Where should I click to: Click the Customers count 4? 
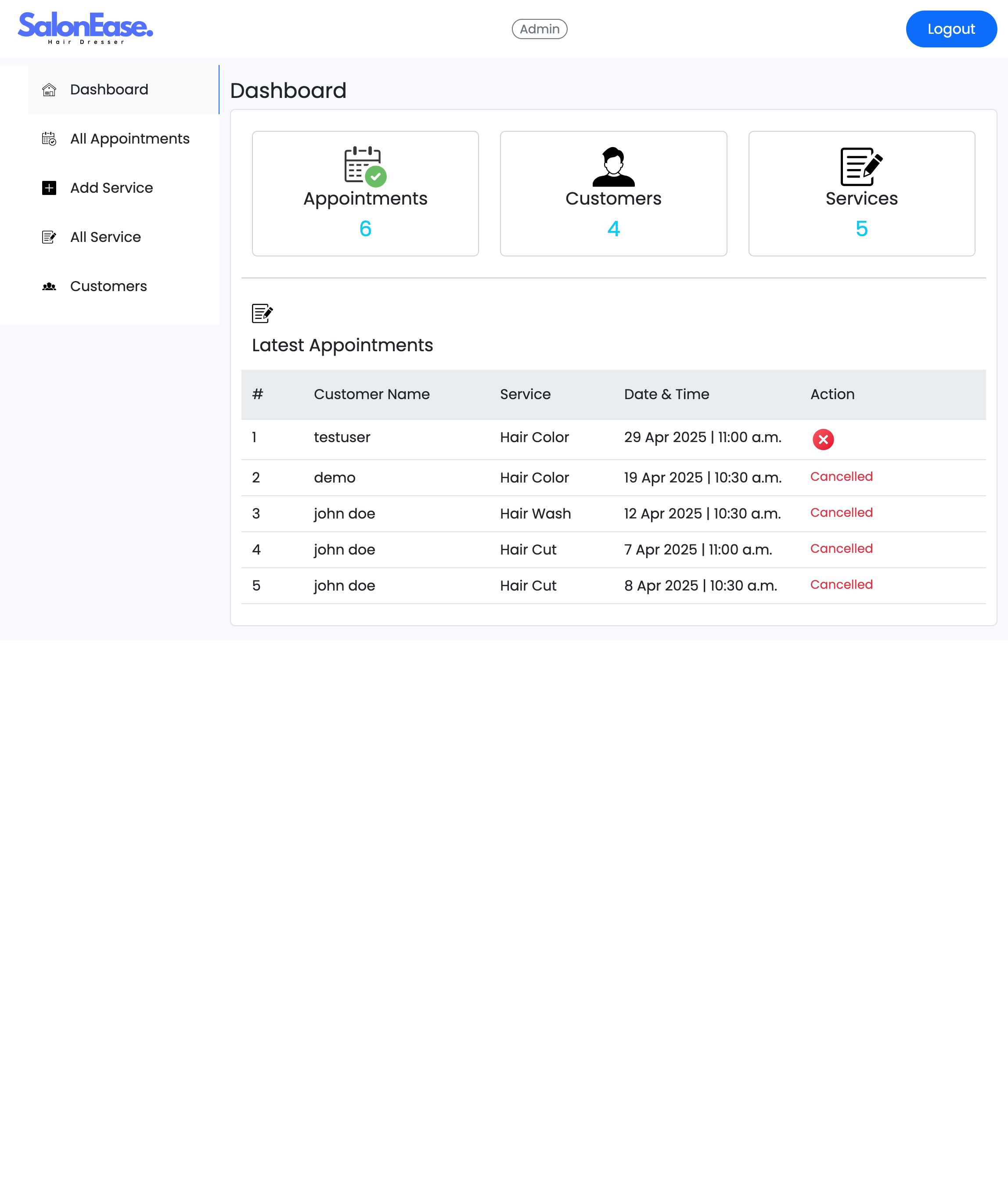coord(613,229)
